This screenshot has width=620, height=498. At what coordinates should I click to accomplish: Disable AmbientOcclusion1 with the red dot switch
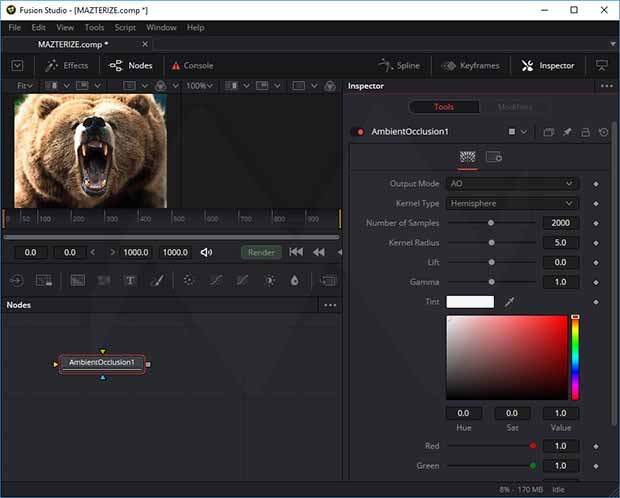coord(358,132)
